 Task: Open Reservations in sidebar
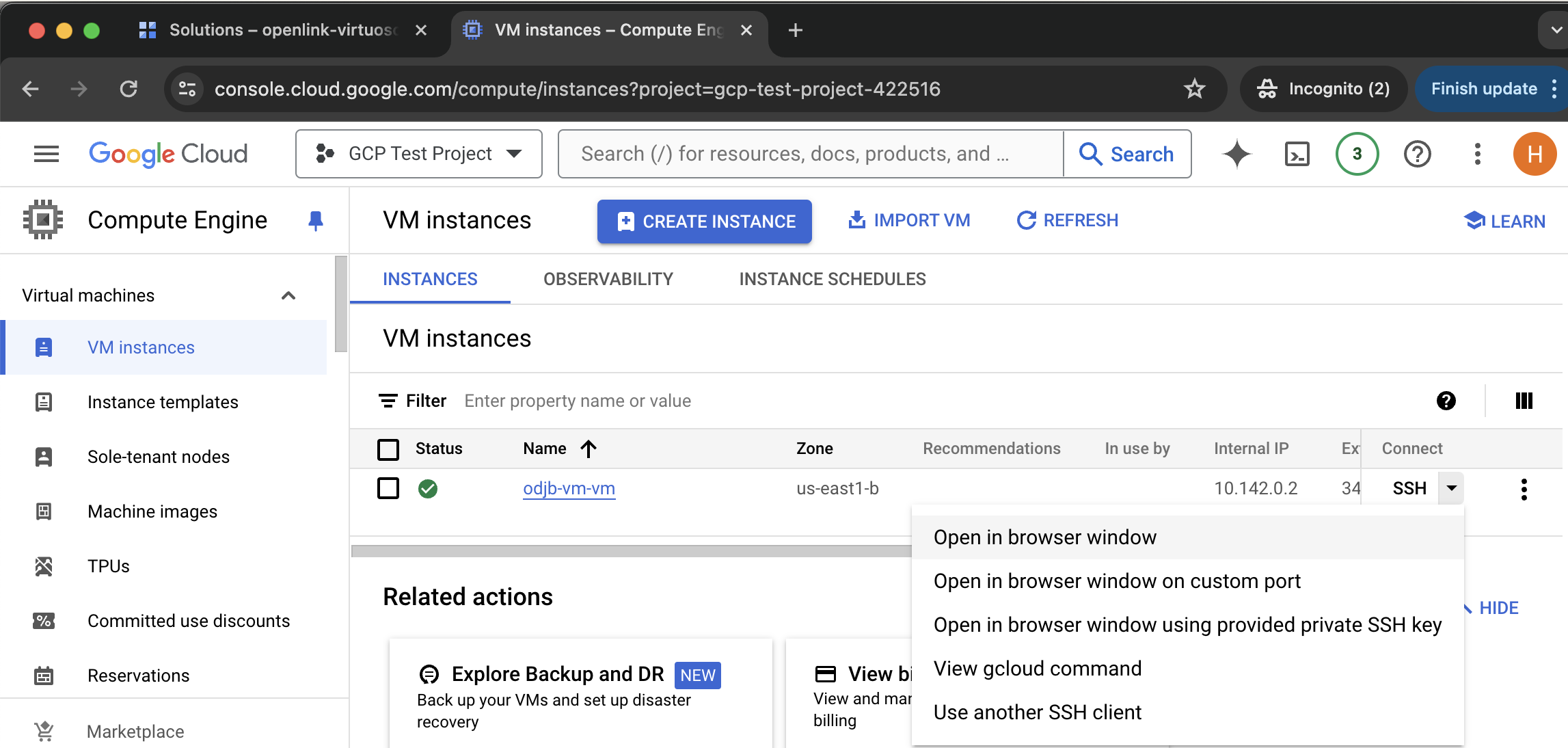coord(164,676)
